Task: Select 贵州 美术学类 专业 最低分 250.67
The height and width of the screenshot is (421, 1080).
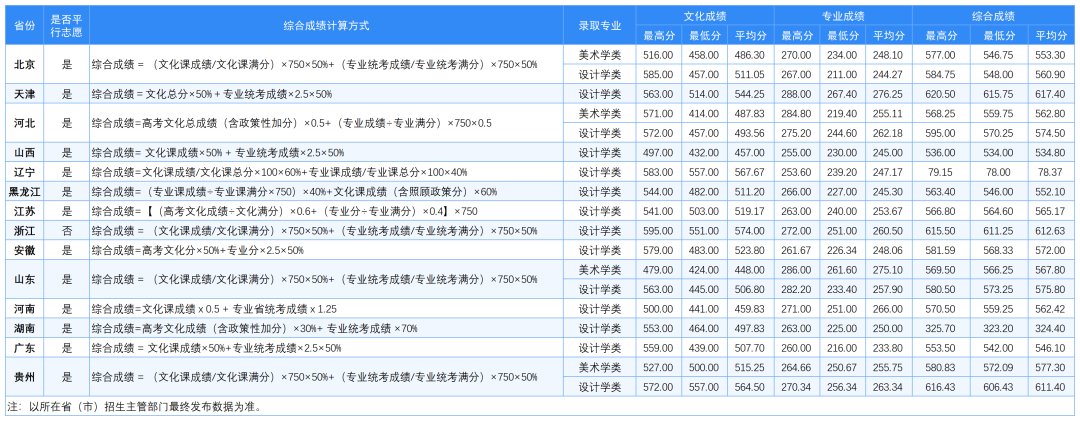Action: click(x=842, y=367)
